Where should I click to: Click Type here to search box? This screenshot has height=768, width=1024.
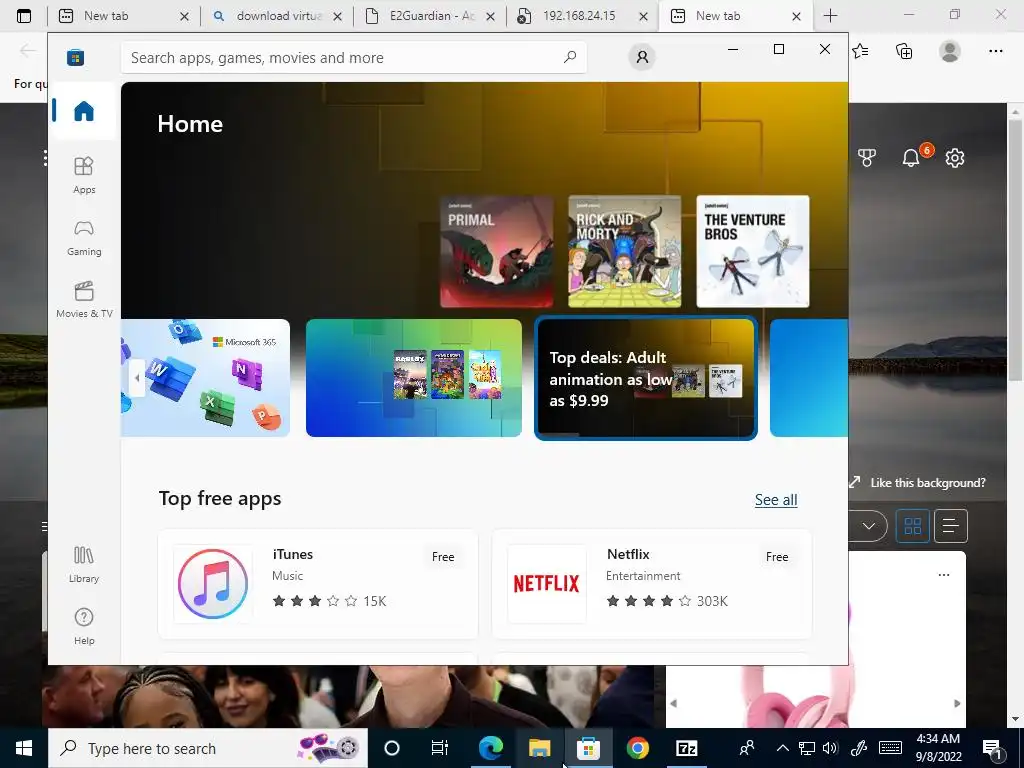click(208, 748)
